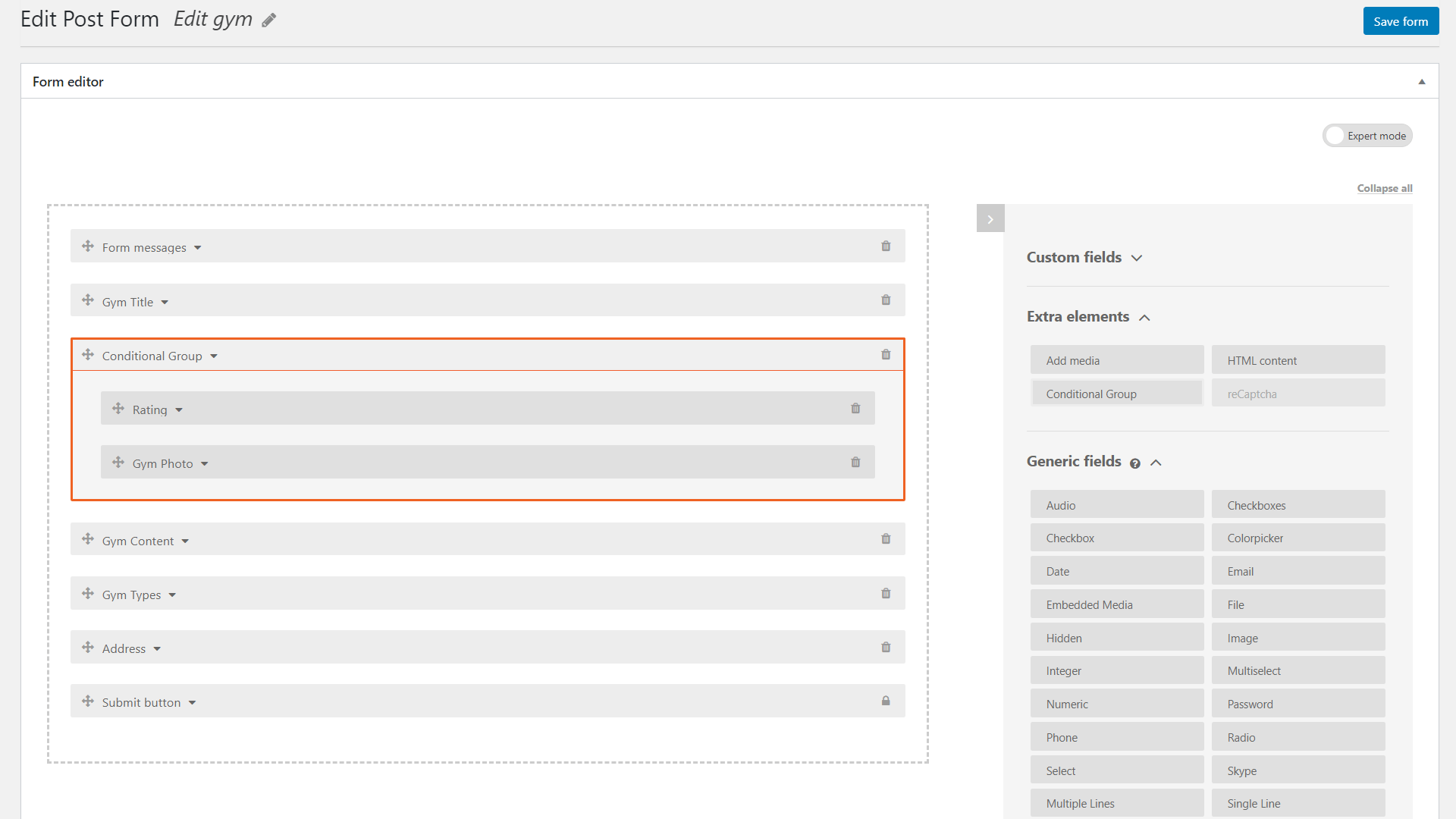Image resolution: width=1456 pixels, height=819 pixels.
Task: Collapse the Extra elements section
Action: [x=1145, y=318]
